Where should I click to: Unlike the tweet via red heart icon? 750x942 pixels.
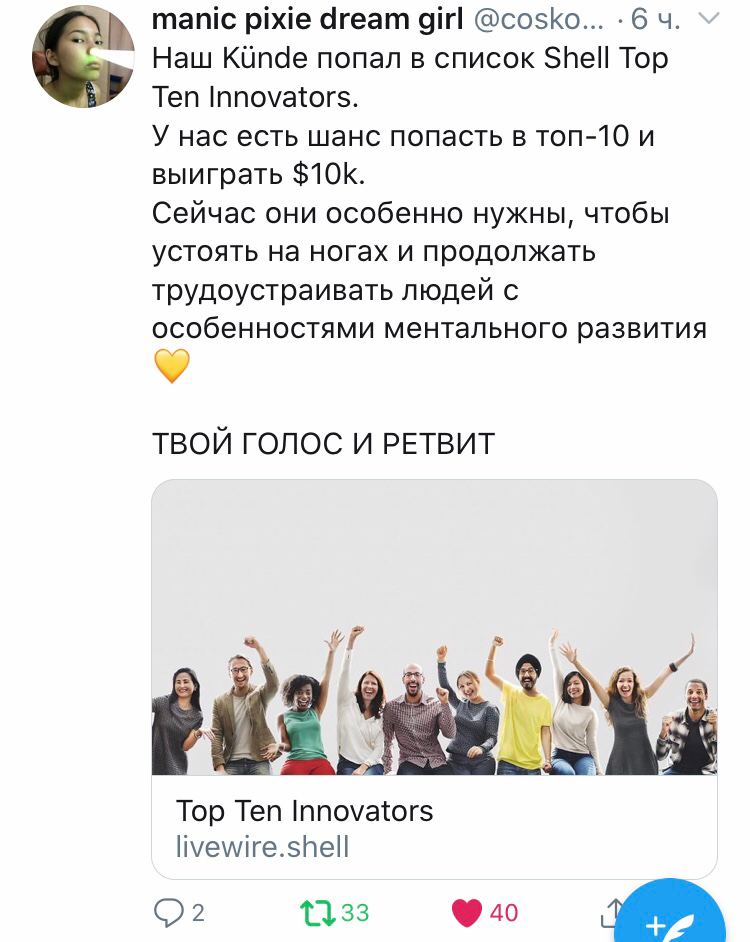[x=467, y=913]
